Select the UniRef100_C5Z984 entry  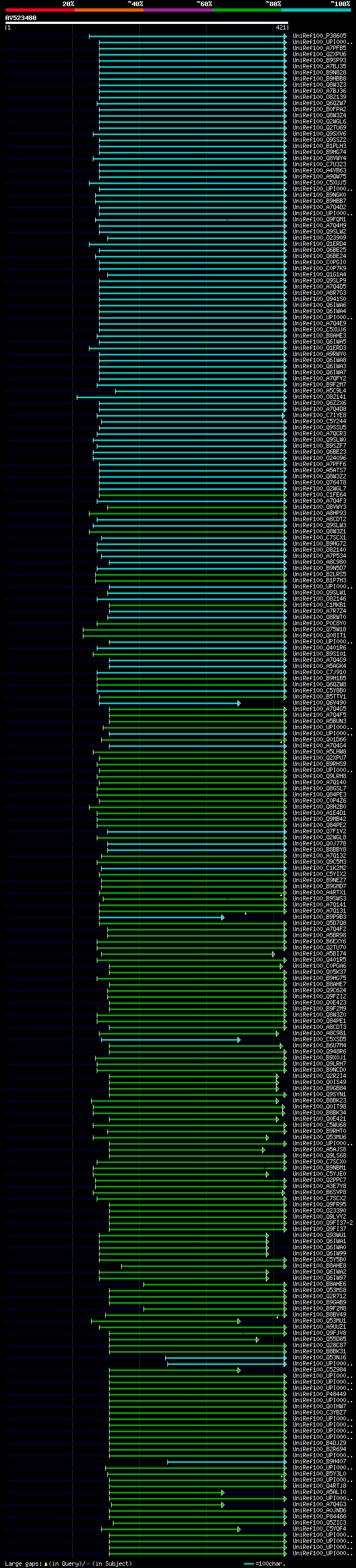pyautogui.click(x=319, y=1370)
